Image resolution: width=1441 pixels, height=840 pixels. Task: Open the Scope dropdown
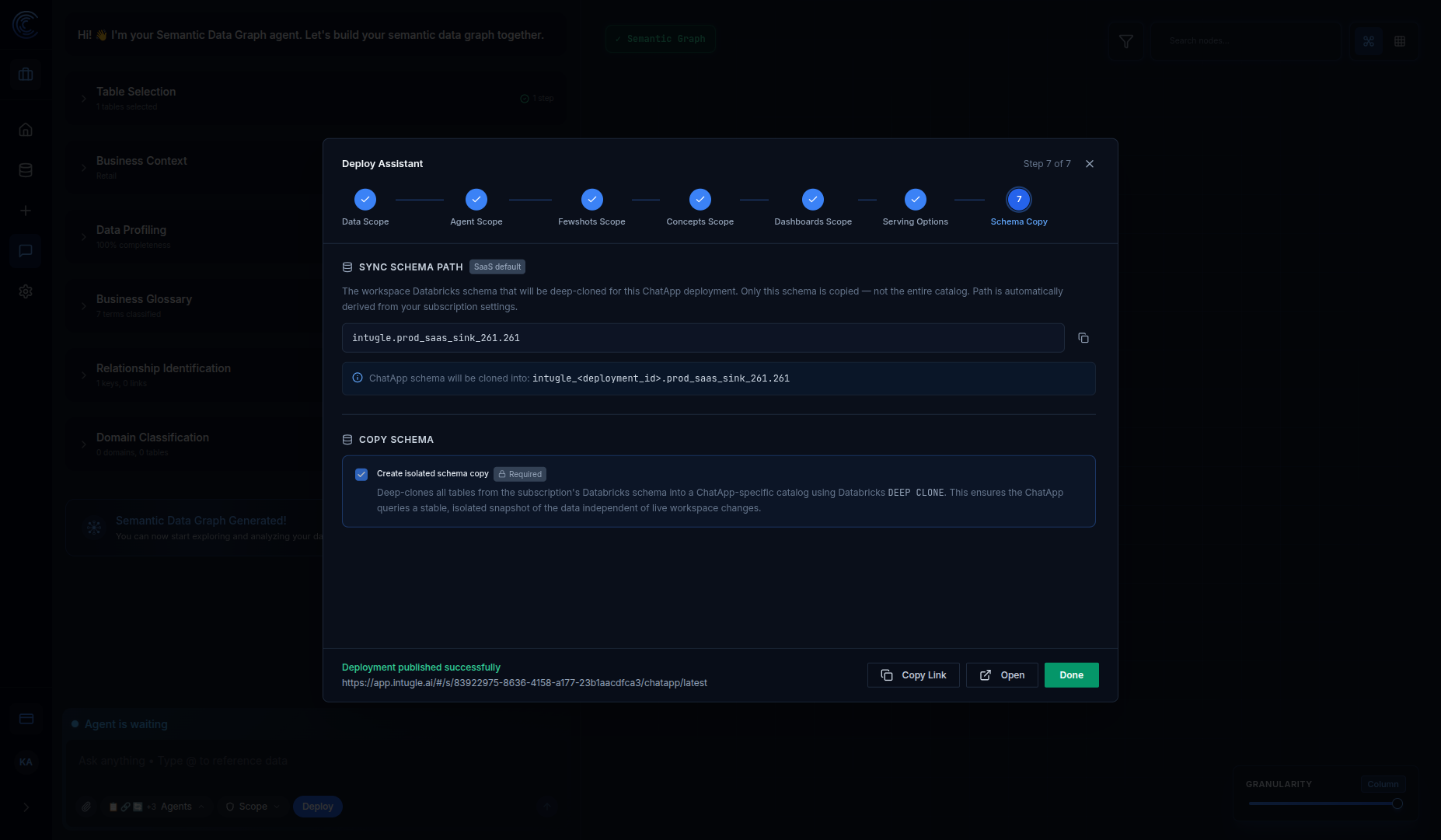point(252,807)
